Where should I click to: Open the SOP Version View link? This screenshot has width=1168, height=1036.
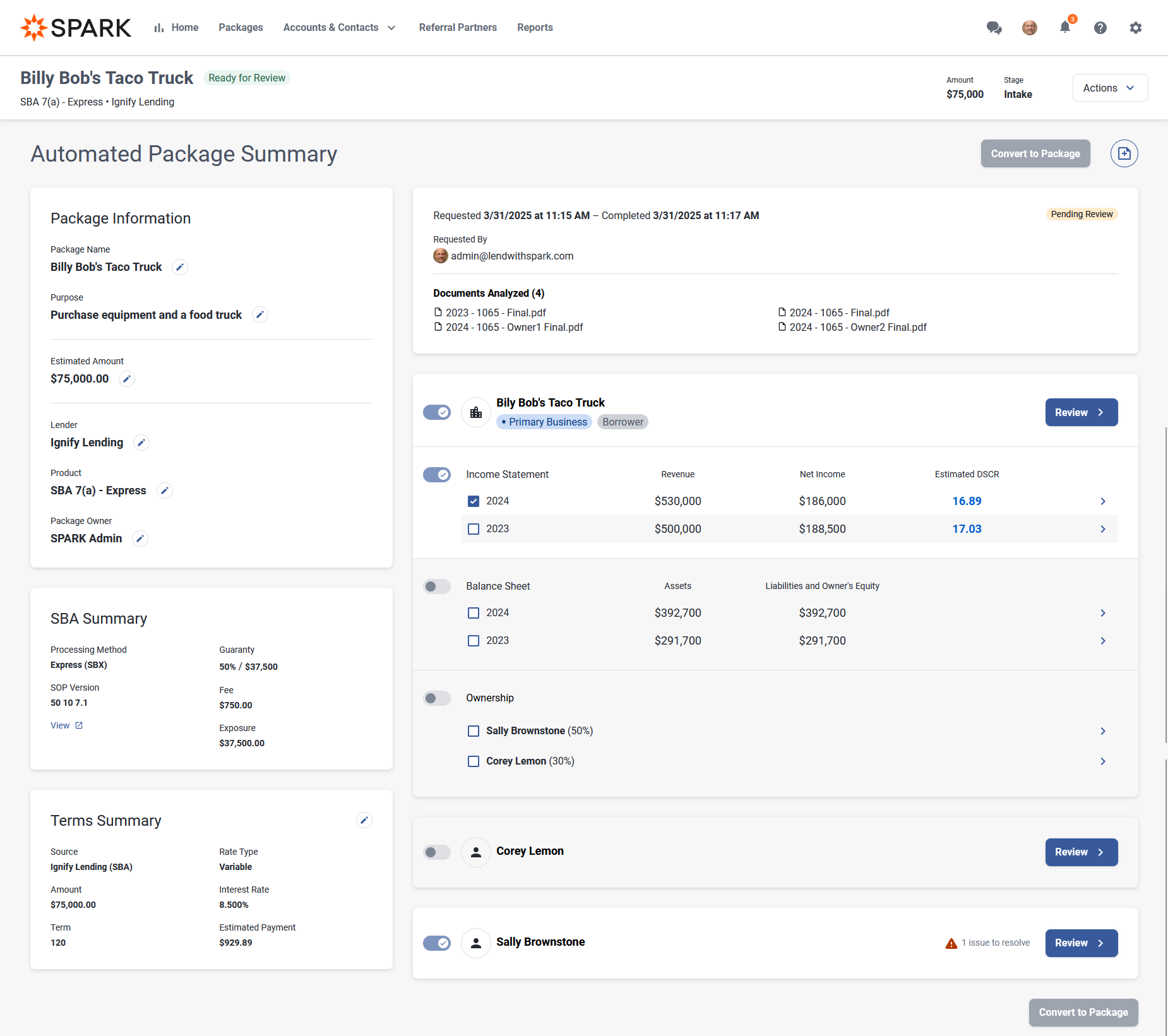pos(67,725)
